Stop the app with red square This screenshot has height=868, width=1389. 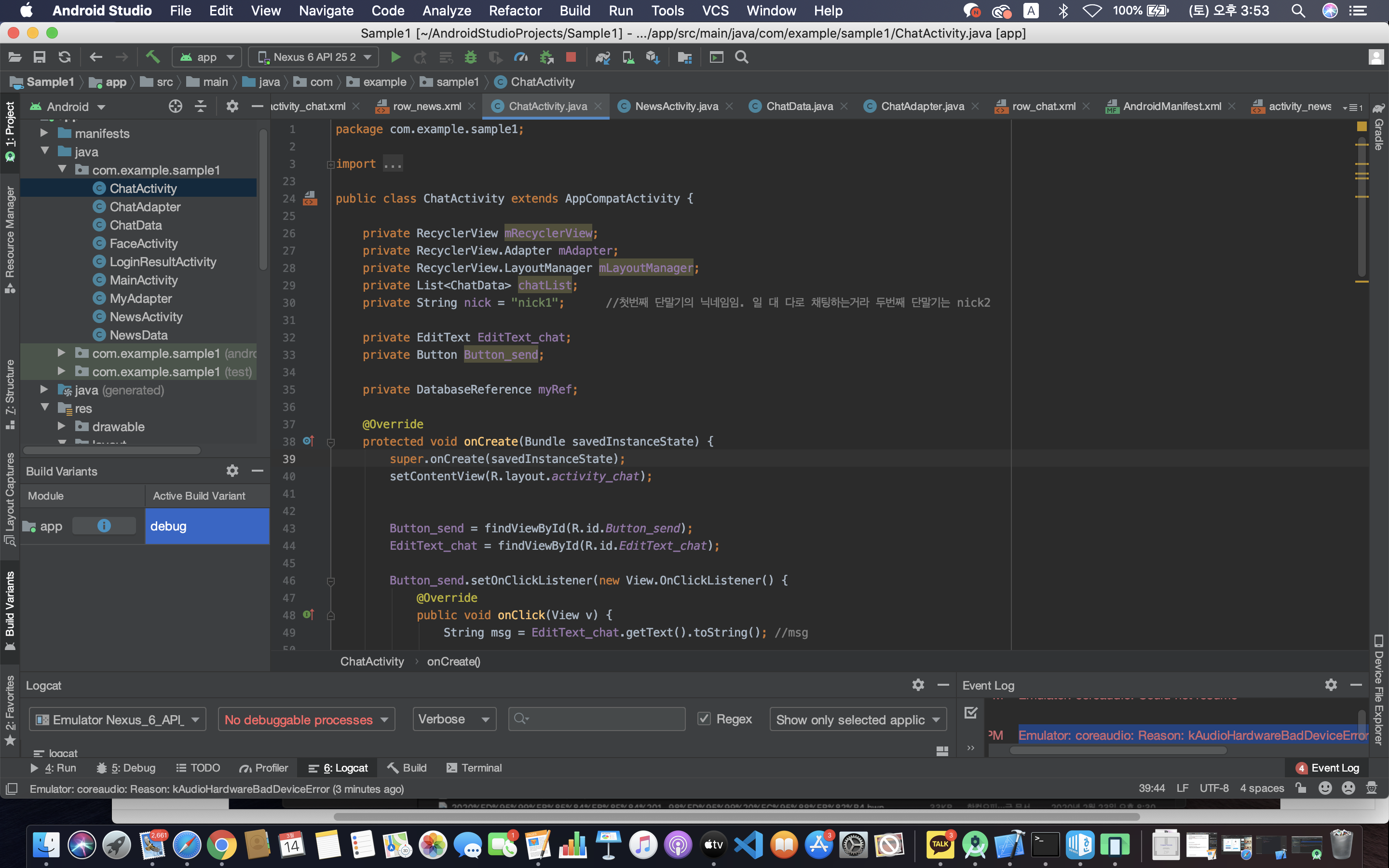(x=571, y=57)
